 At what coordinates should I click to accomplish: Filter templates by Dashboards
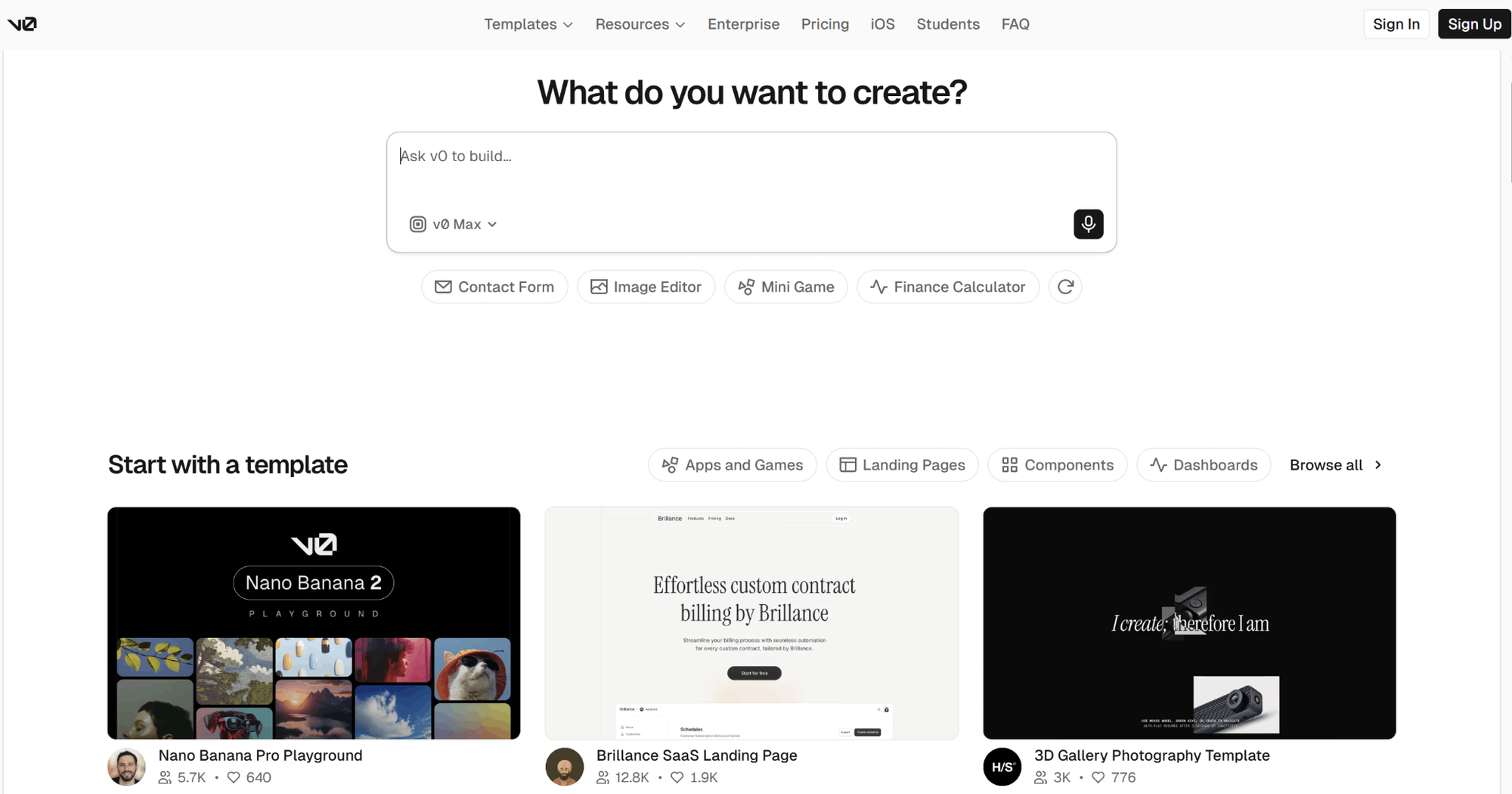click(1204, 465)
